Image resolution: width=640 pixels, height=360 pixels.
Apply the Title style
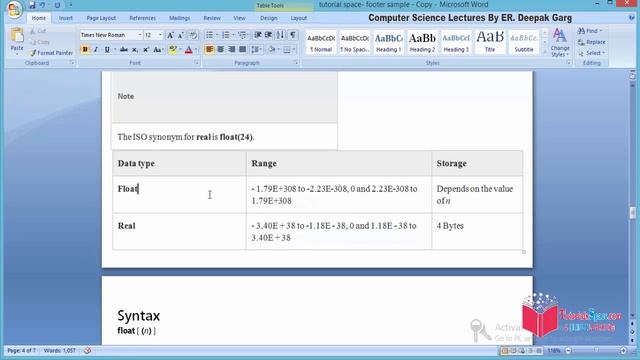490,42
